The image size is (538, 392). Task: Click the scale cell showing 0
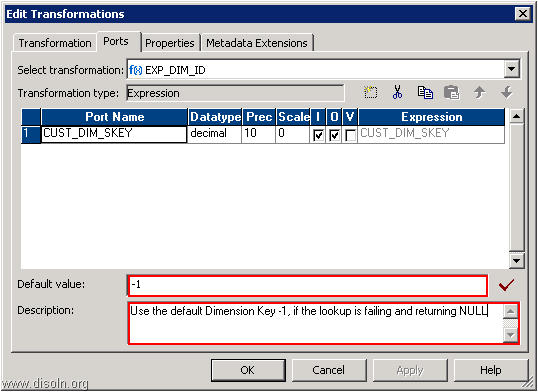[293, 134]
